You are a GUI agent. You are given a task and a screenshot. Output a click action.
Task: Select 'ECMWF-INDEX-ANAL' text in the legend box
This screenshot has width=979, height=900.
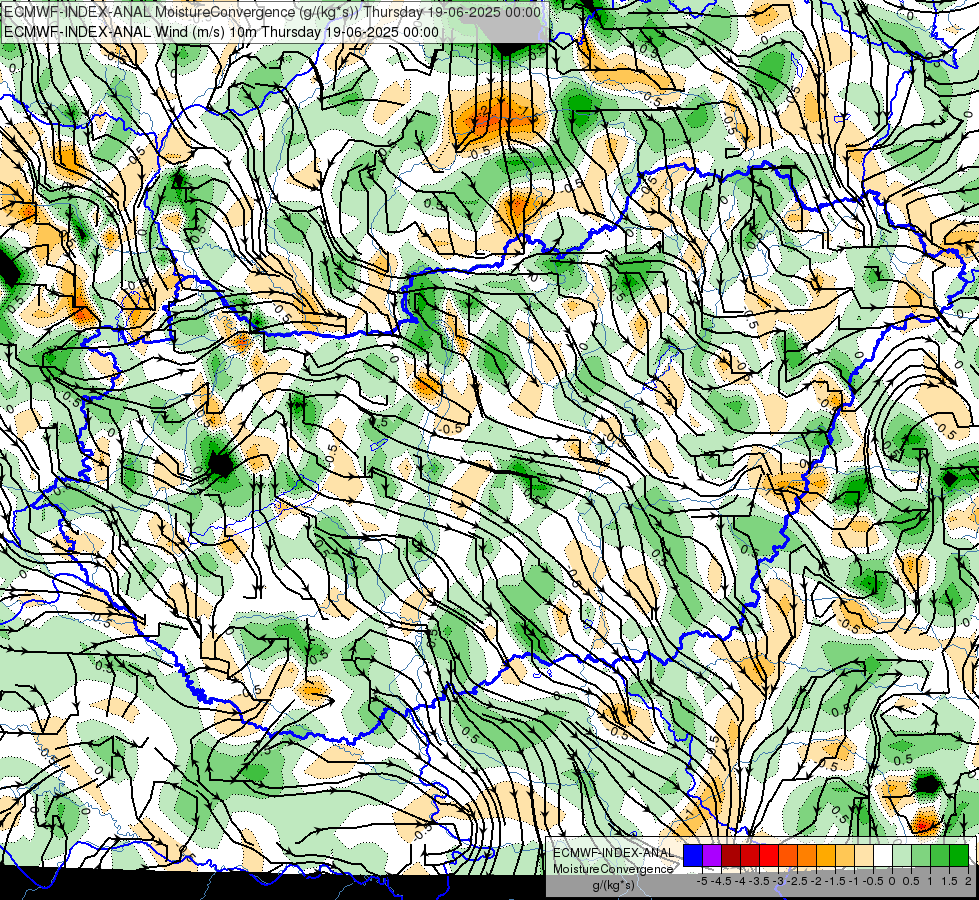point(613,853)
